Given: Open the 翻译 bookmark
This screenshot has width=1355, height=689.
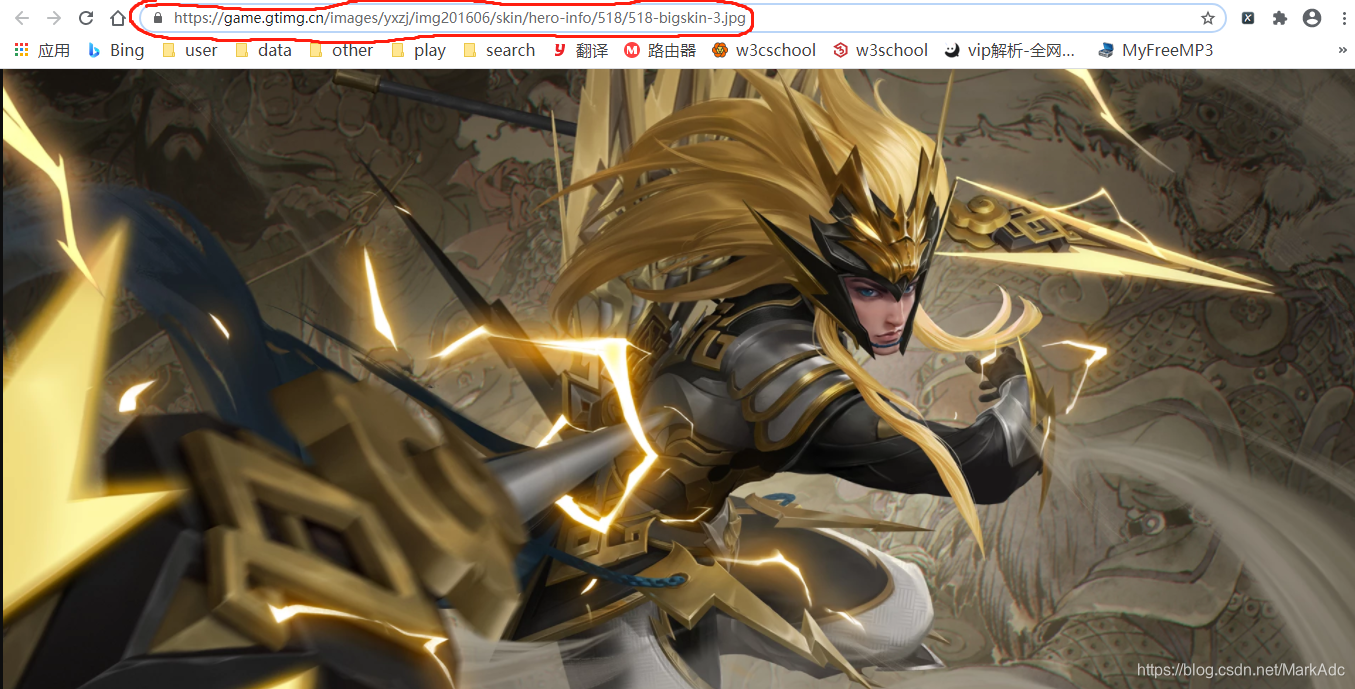Looking at the screenshot, I should click(x=580, y=50).
